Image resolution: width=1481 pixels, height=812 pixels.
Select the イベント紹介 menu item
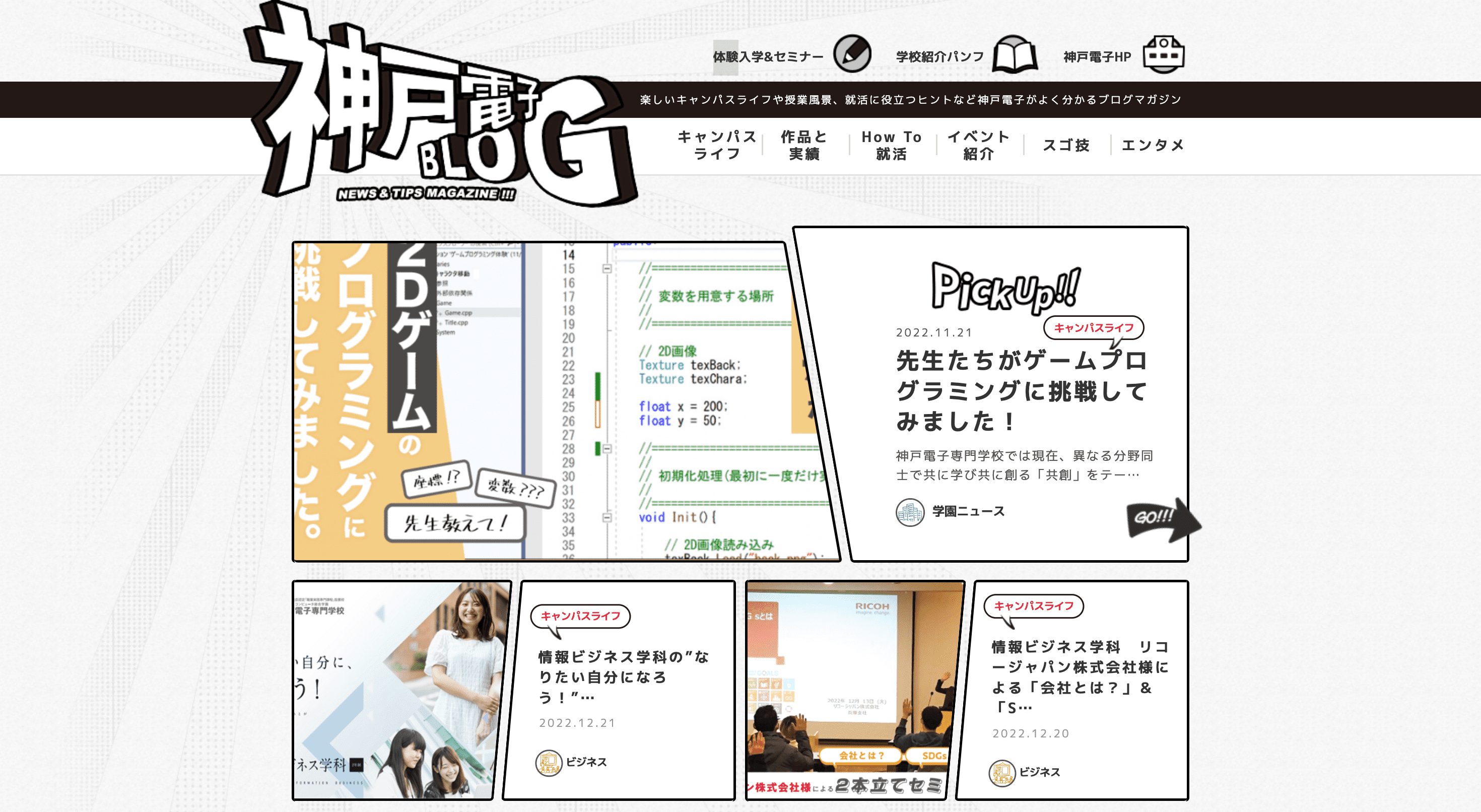978,145
